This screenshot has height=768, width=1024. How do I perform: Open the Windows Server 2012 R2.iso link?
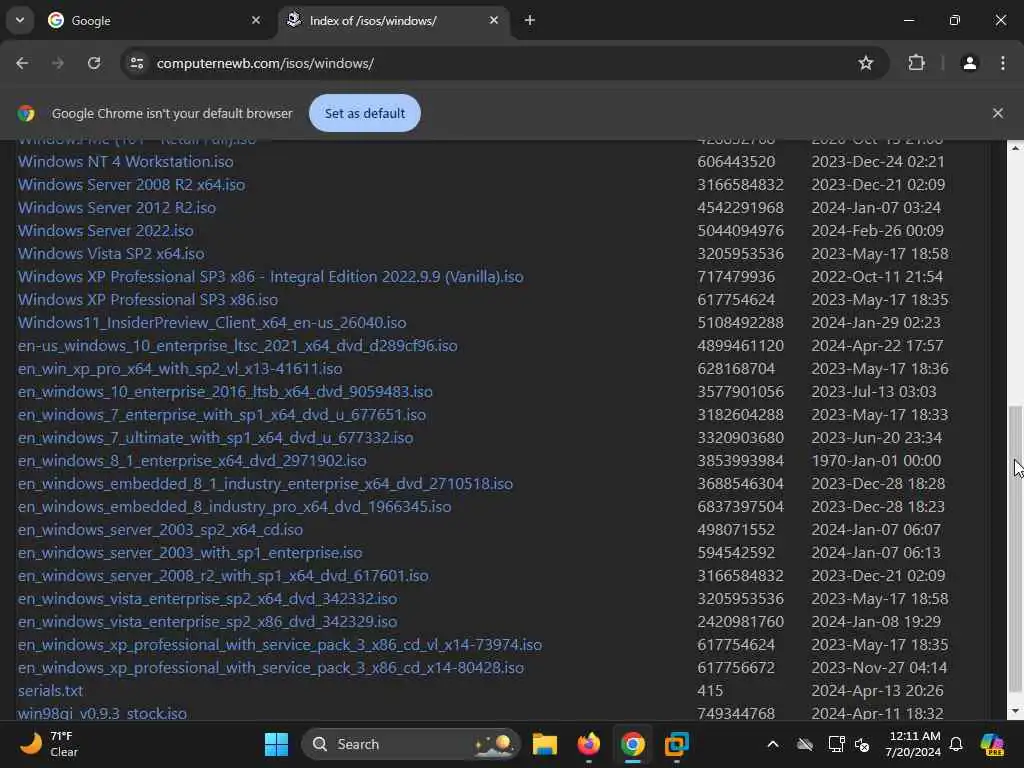point(116,208)
